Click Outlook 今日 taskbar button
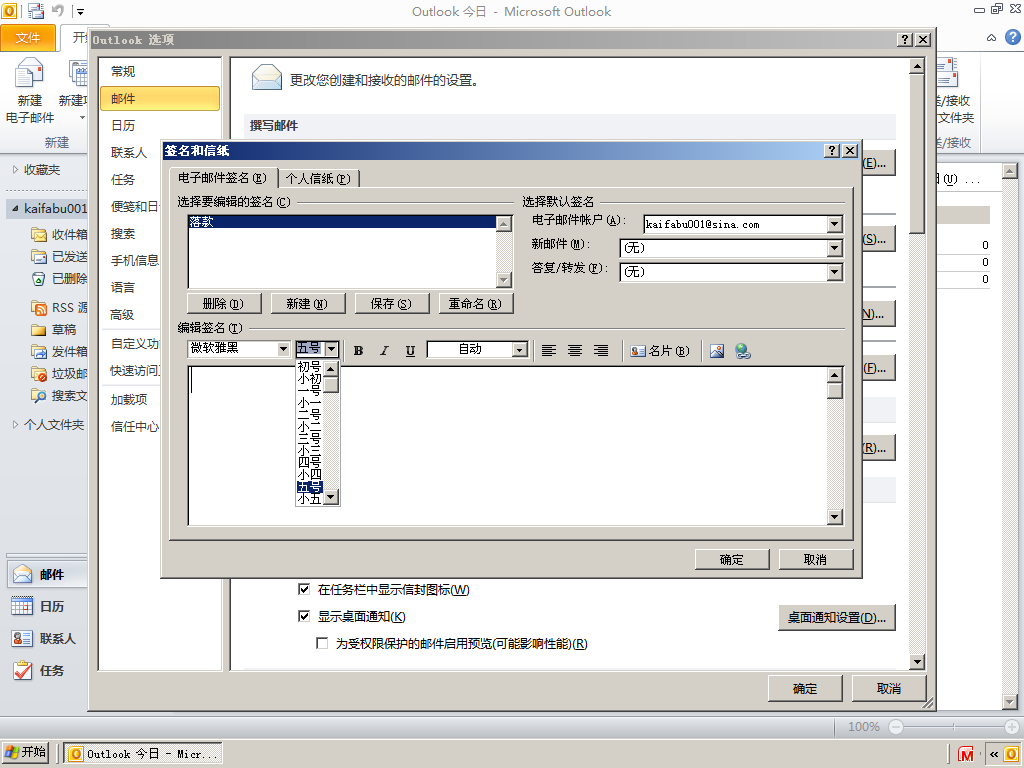This screenshot has height=768, width=1024. [x=144, y=754]
